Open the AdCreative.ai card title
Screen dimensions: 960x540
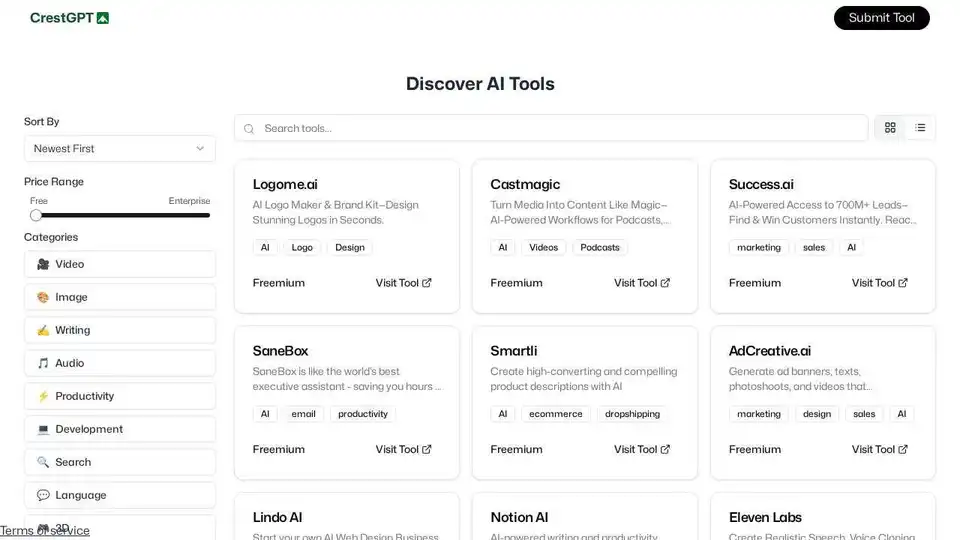coord(770,351)
